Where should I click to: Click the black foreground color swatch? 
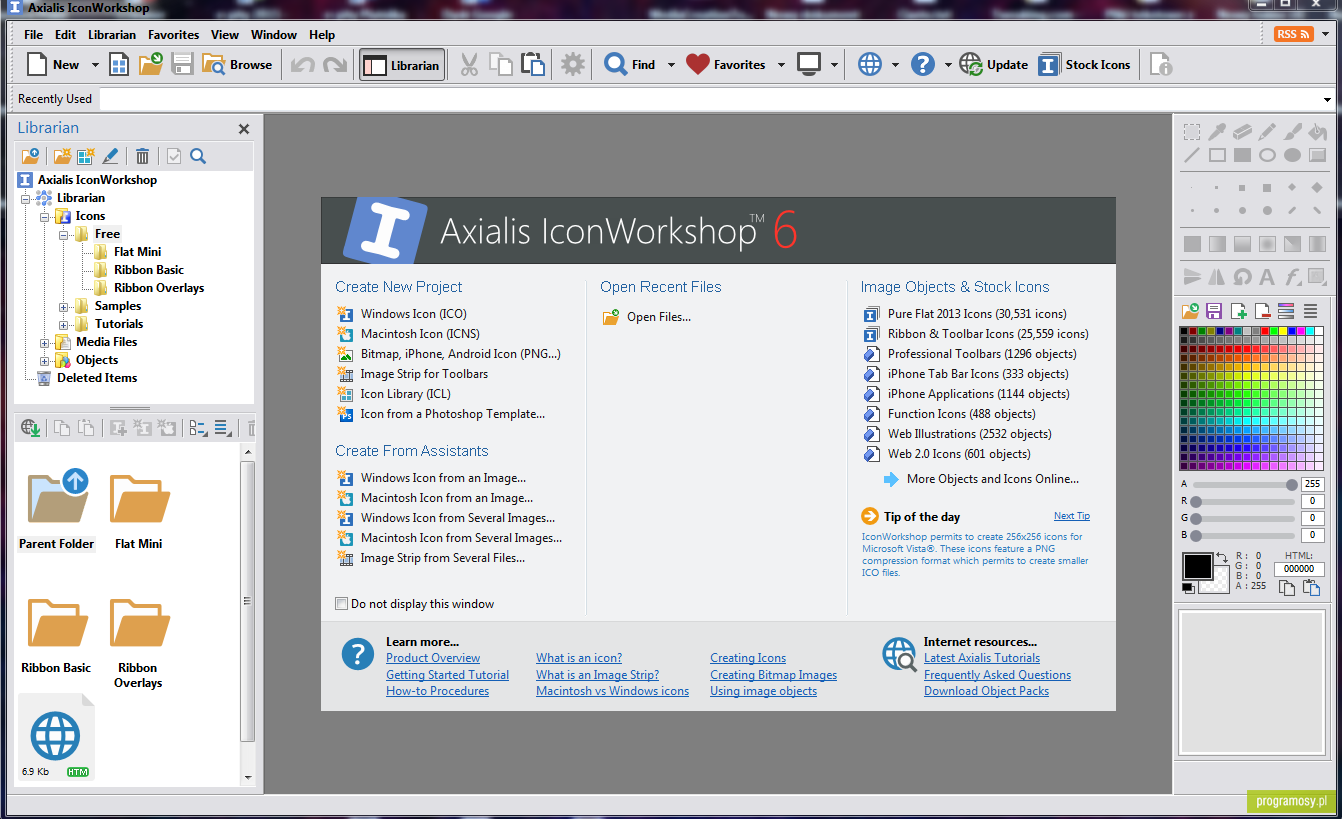pos(1197,567)
